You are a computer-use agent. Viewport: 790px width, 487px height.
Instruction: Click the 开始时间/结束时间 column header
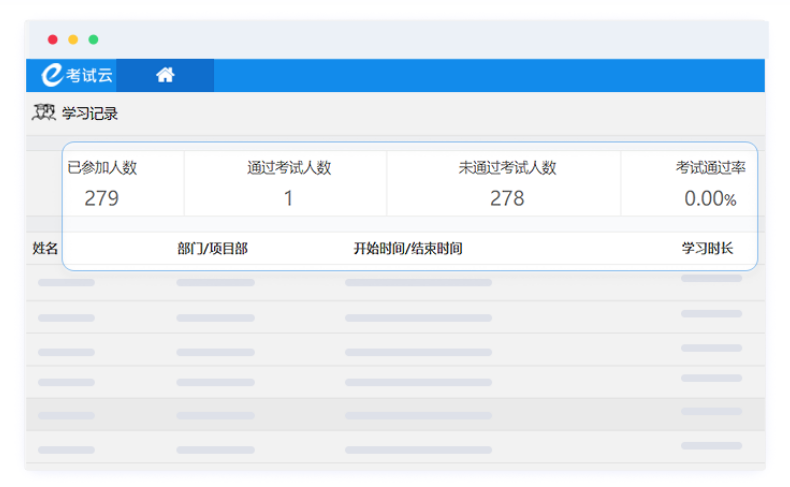407,248
